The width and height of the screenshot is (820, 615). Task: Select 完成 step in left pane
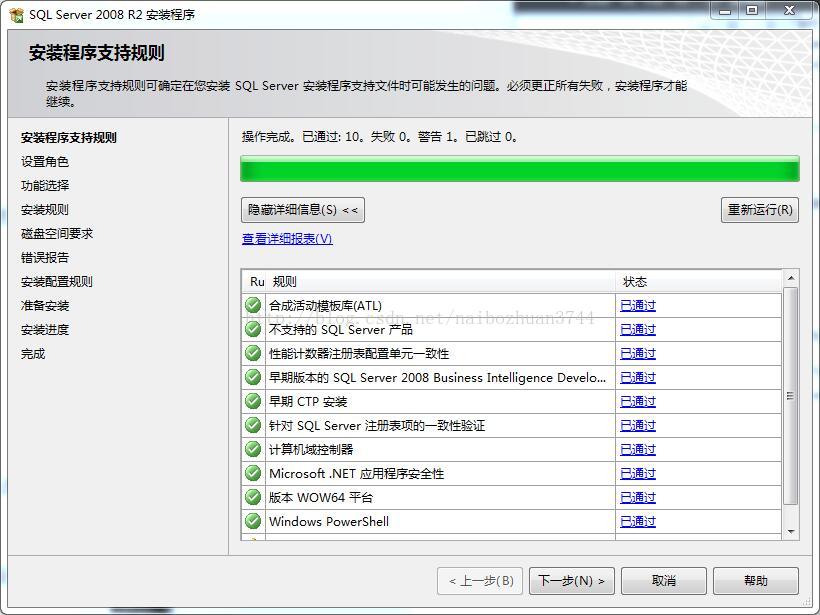pos(33,354)
